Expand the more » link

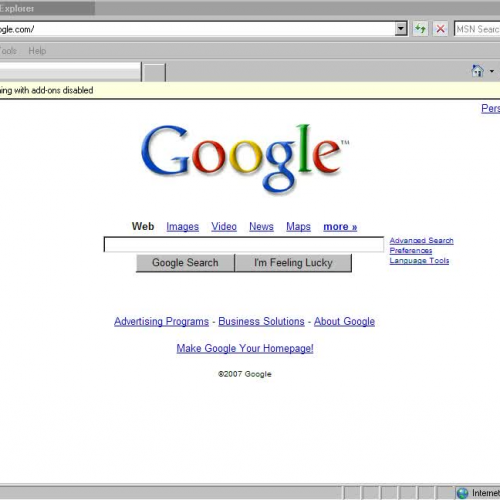340,227
